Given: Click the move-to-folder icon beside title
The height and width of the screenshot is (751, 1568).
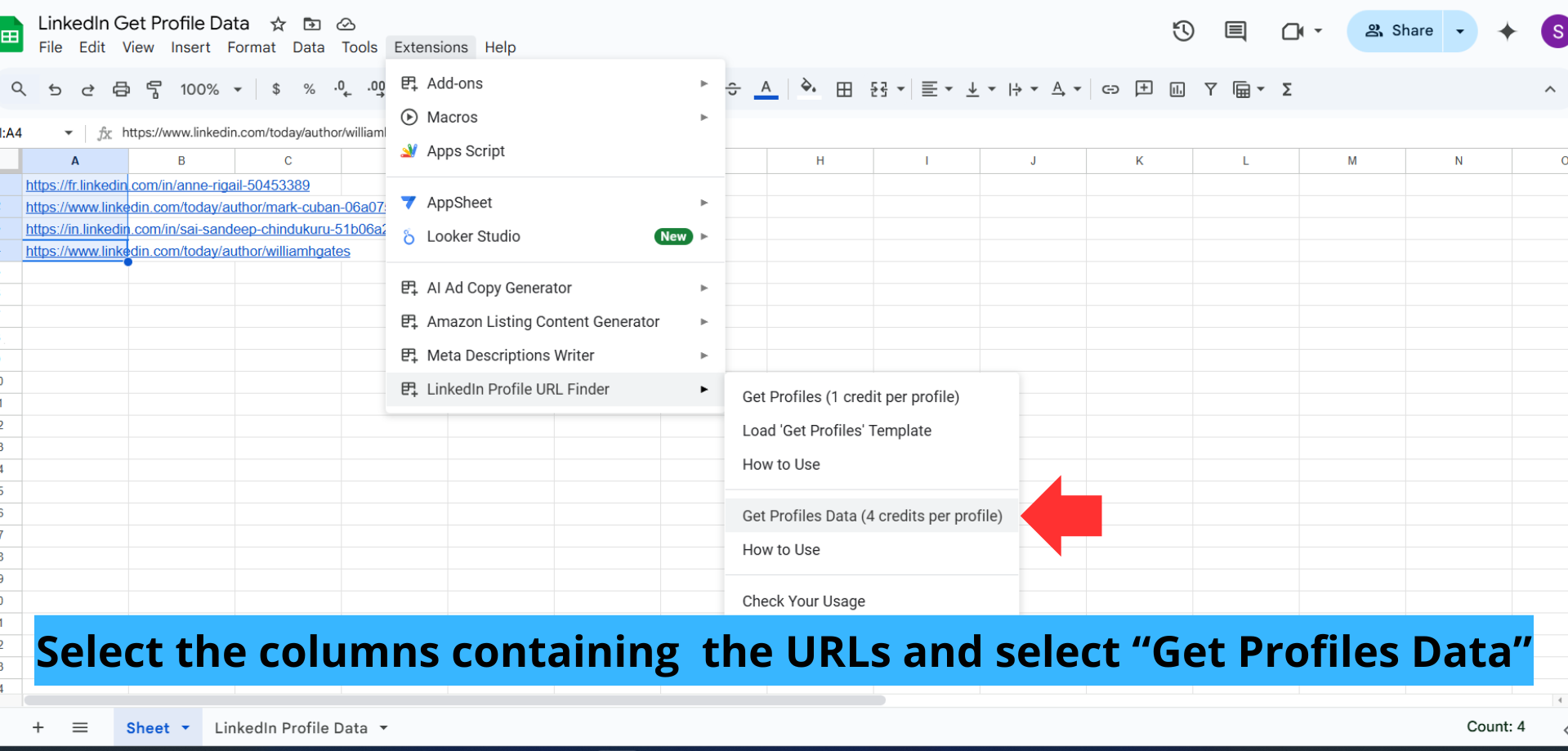Looking at the screenshot, I should pyautogui.click(x=312, y=24).
